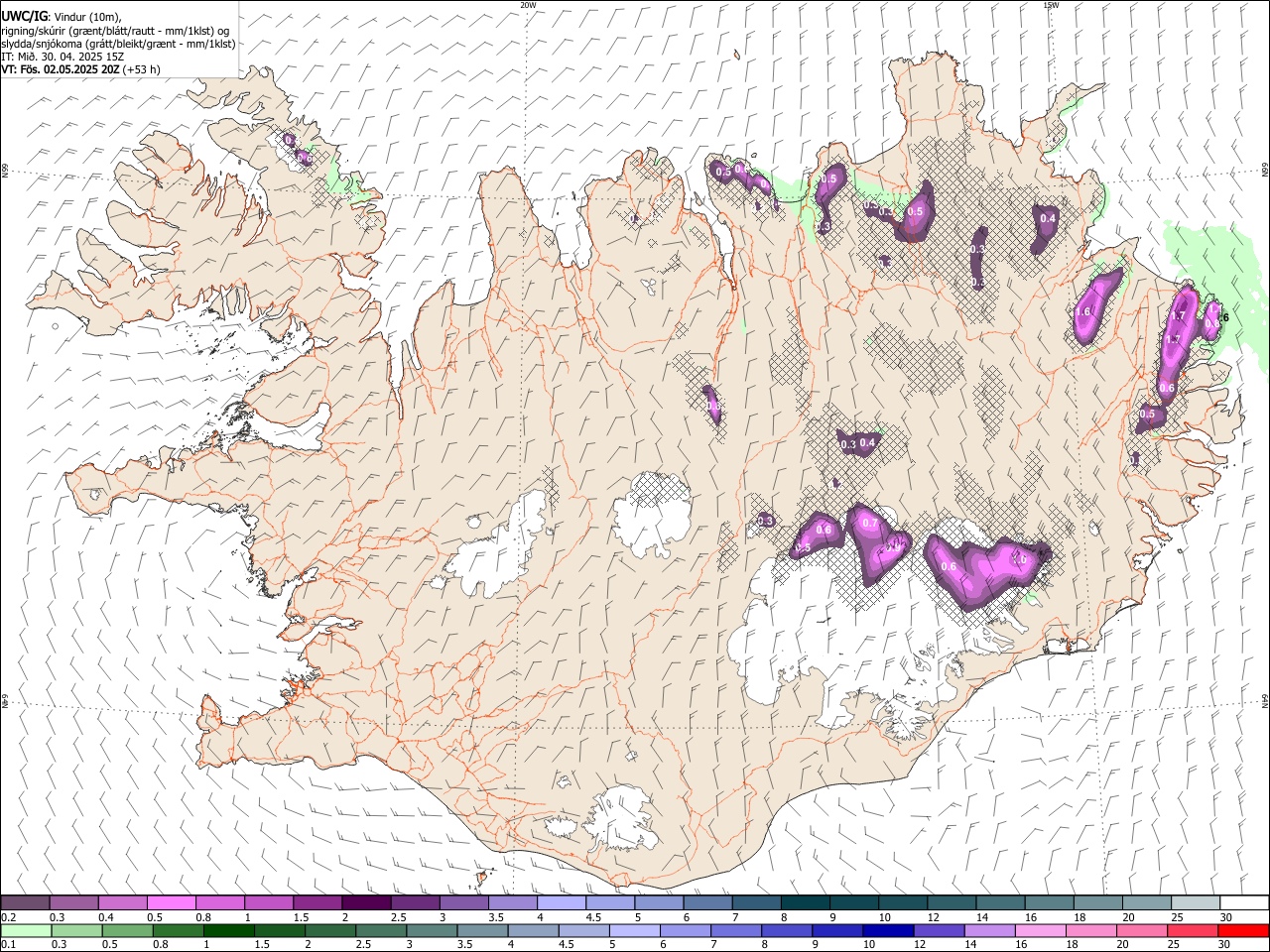Screen dimensions: 1270x952
Task: Select light pink lower swatch between 16 and 18
Action: pyautogui.click(x=1043, y=931)
